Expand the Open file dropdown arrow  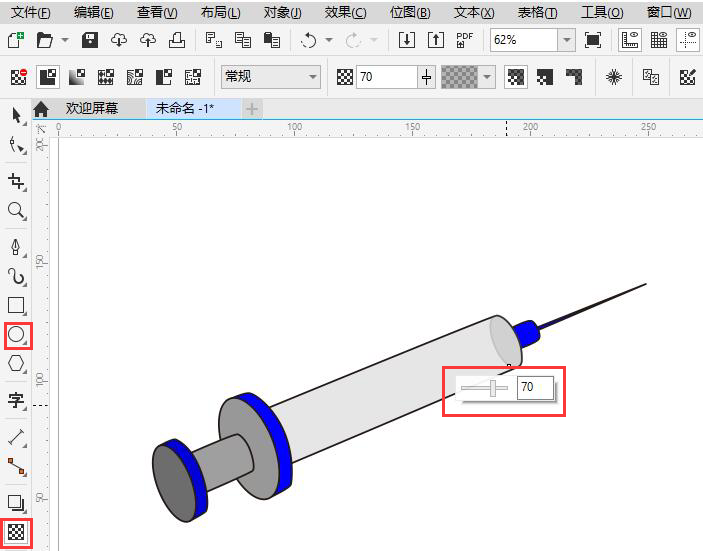[x=65, y=40]
